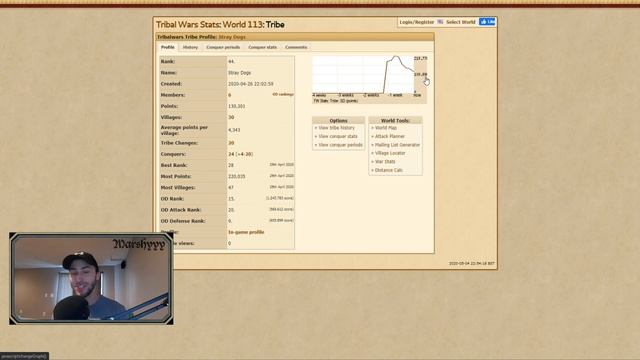Click View conquer periods in Options
Image resolution: width=640 pixels, height=360 pixels.
[340, 145]
